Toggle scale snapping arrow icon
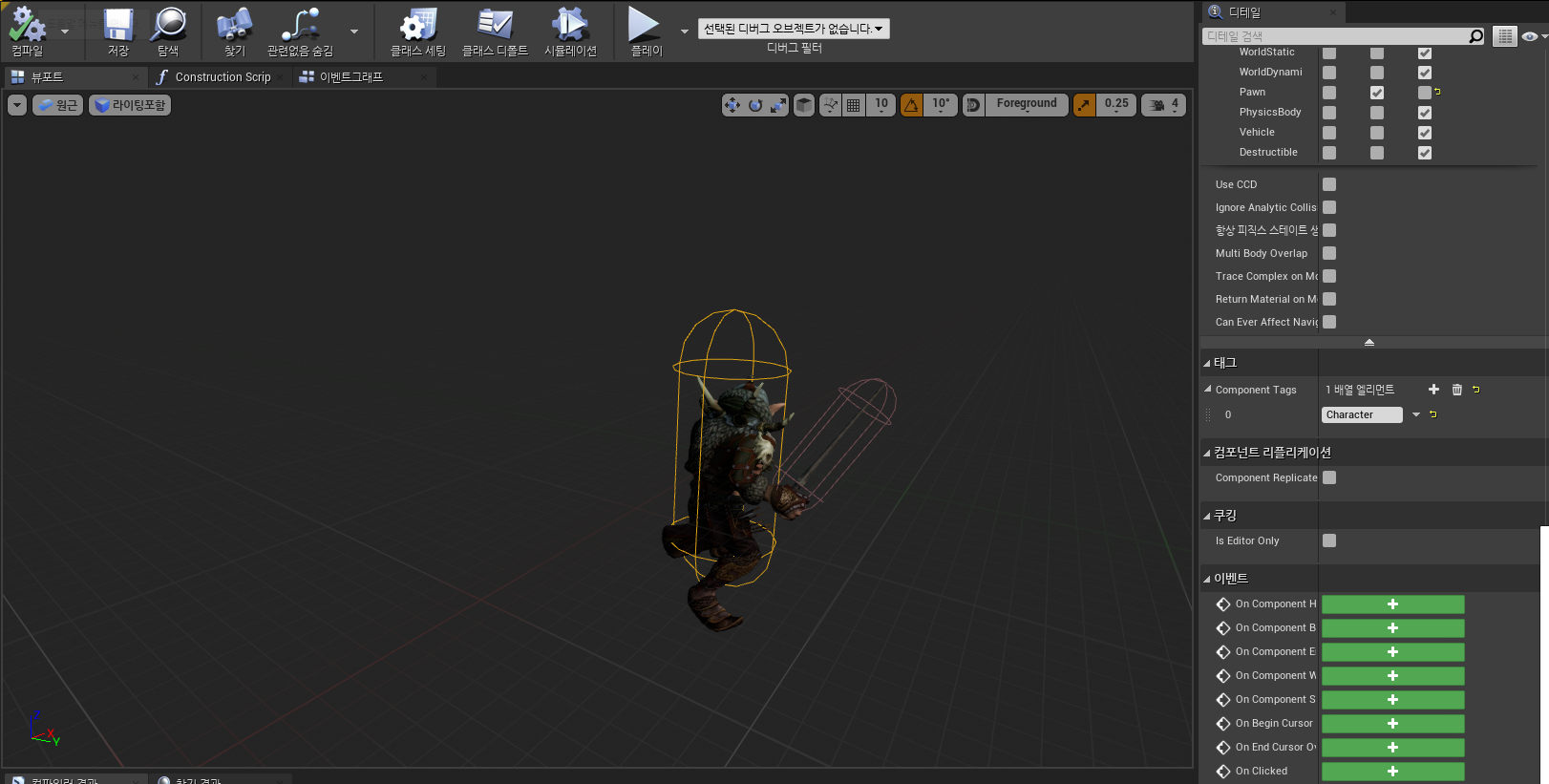Screen dimensions: 1549x784 pos(1084,105)
